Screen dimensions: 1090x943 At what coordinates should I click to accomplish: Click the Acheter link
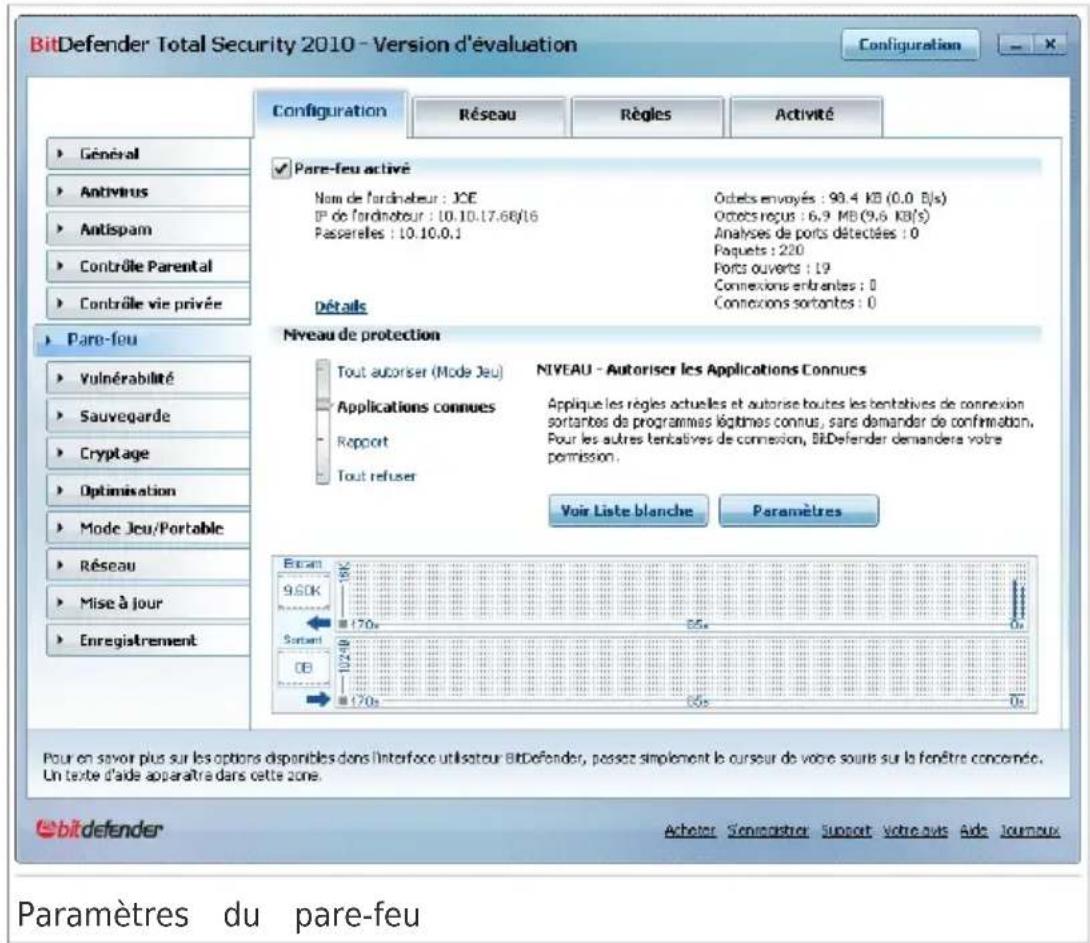(690, 830)
